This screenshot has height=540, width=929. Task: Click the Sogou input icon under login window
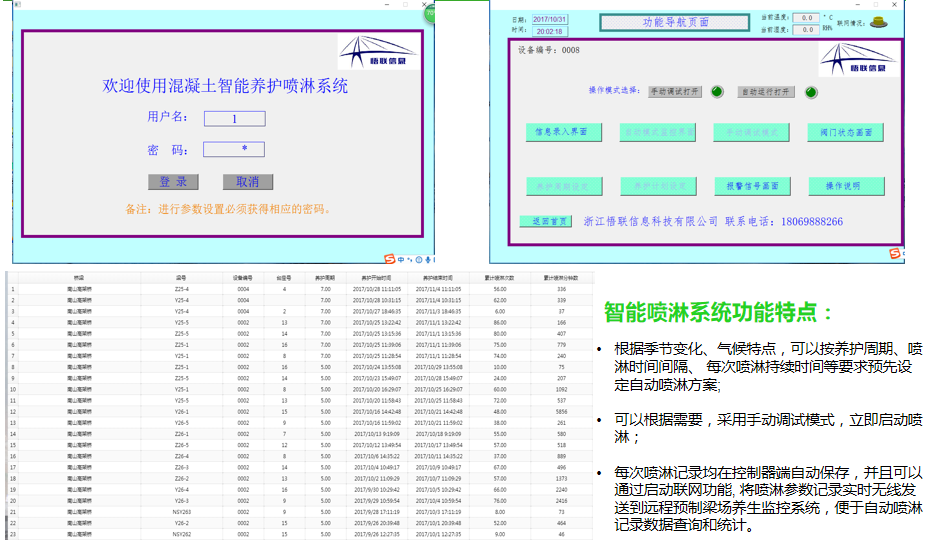(390, 260)
